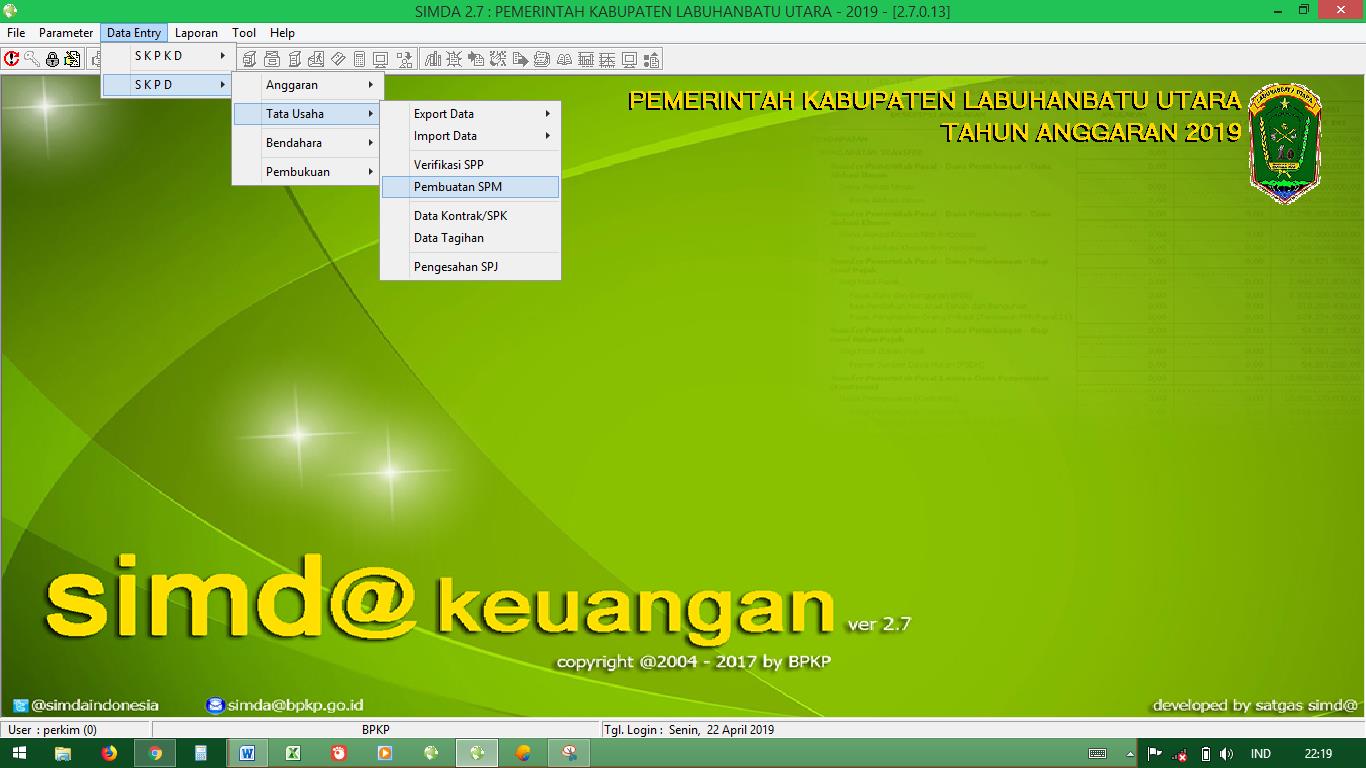Expand the Export Data submenu
The image size is (1366, 768).
[470, 114]
